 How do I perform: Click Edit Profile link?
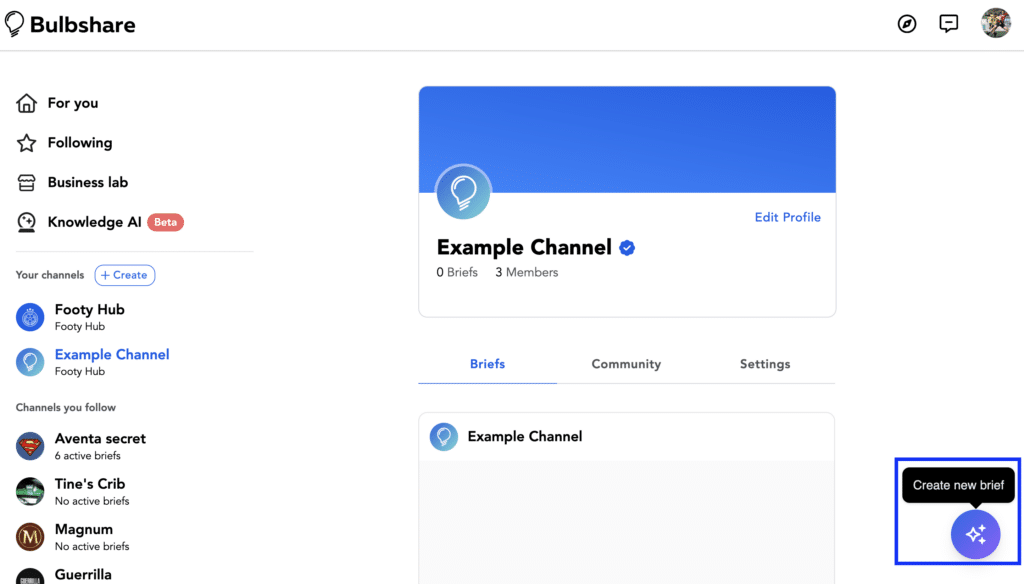coord(788,218)
